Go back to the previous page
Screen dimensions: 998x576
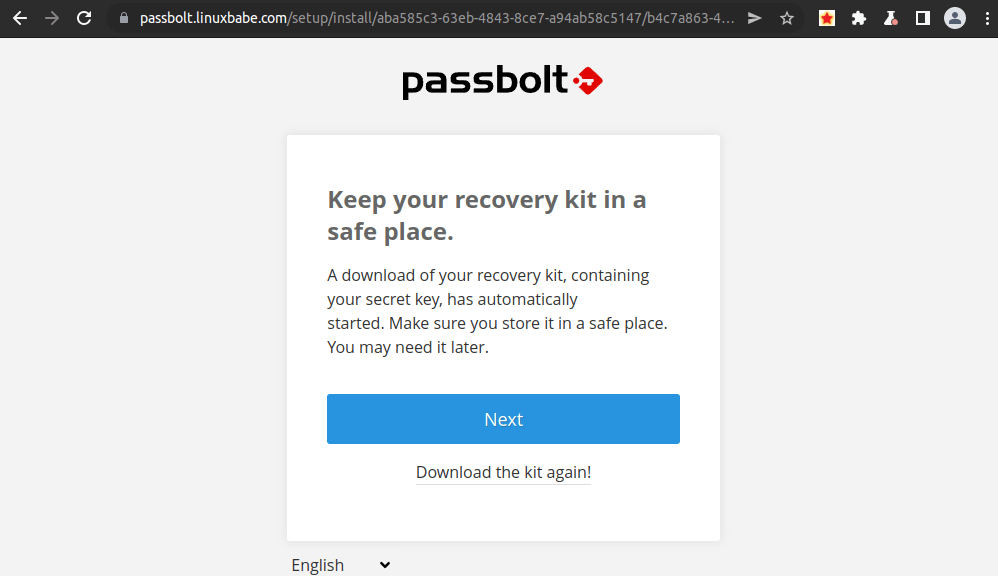[x=20, y=18]
